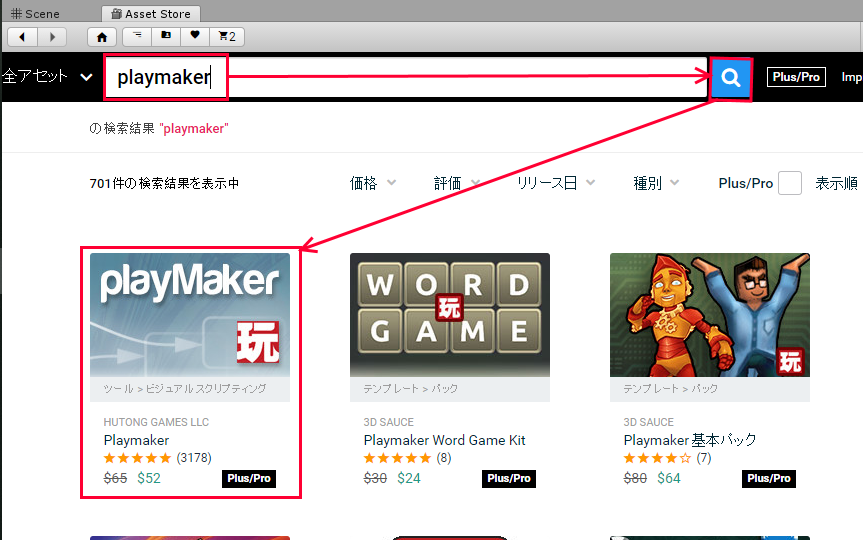
Task: Click the $64 price on 基本パック
Action: (x=669, y=478)
